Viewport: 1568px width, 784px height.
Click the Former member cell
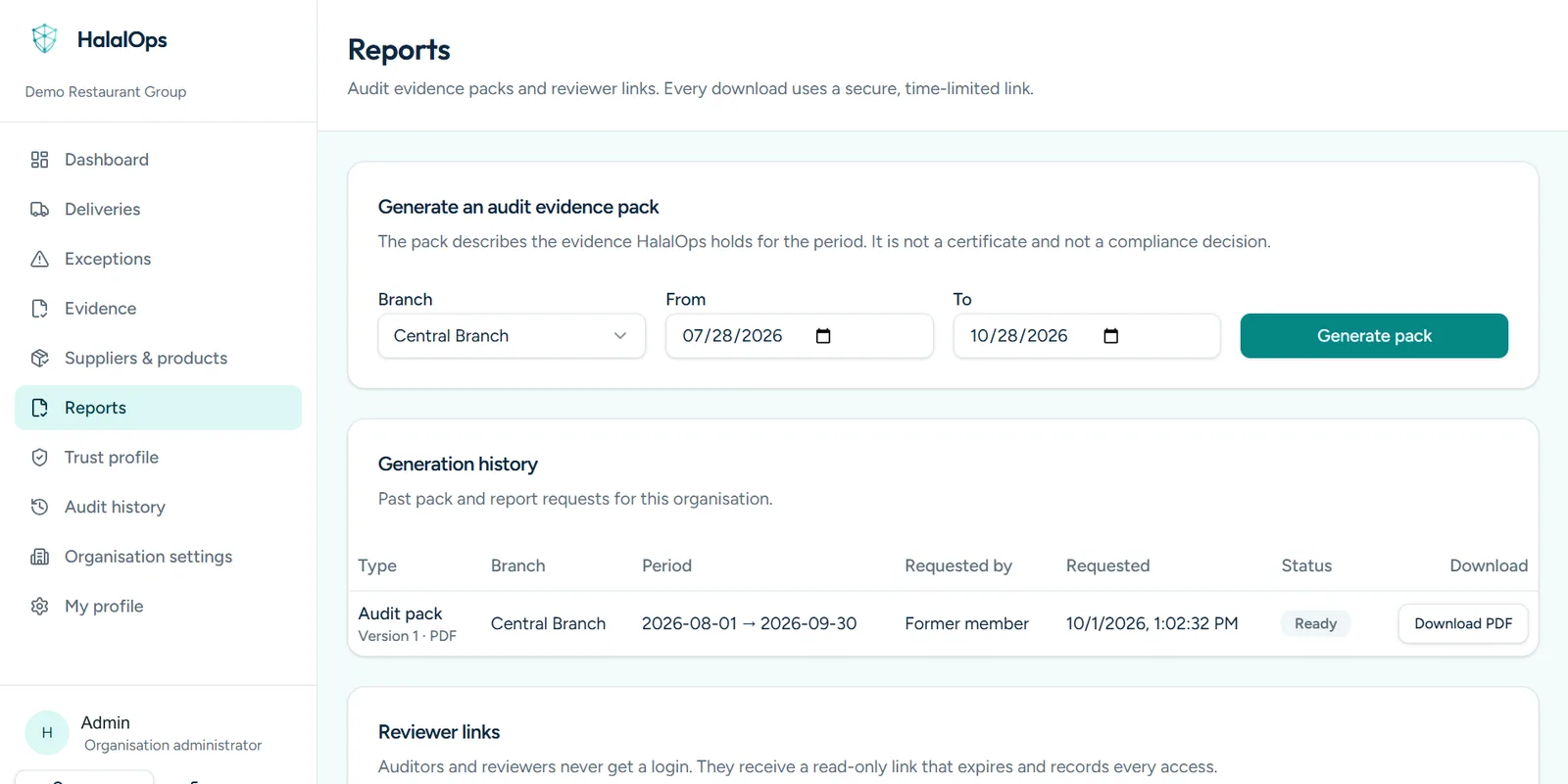pyautogui.click(x=966, y=623)
